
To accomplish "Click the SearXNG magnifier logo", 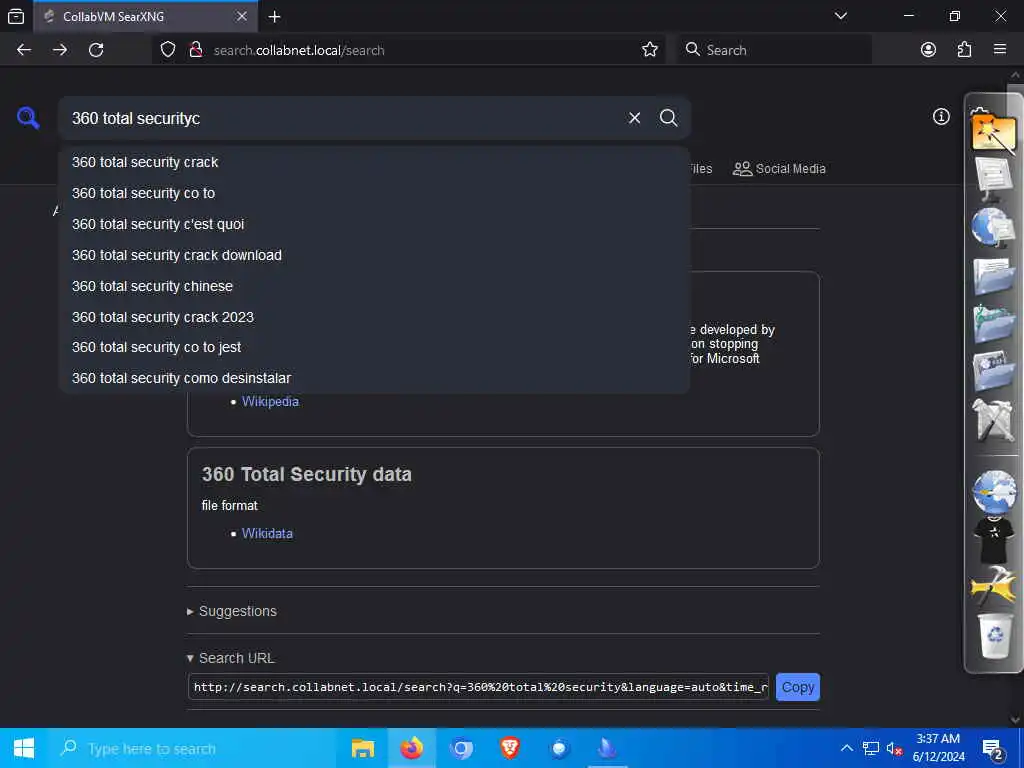I will [28, 118].
